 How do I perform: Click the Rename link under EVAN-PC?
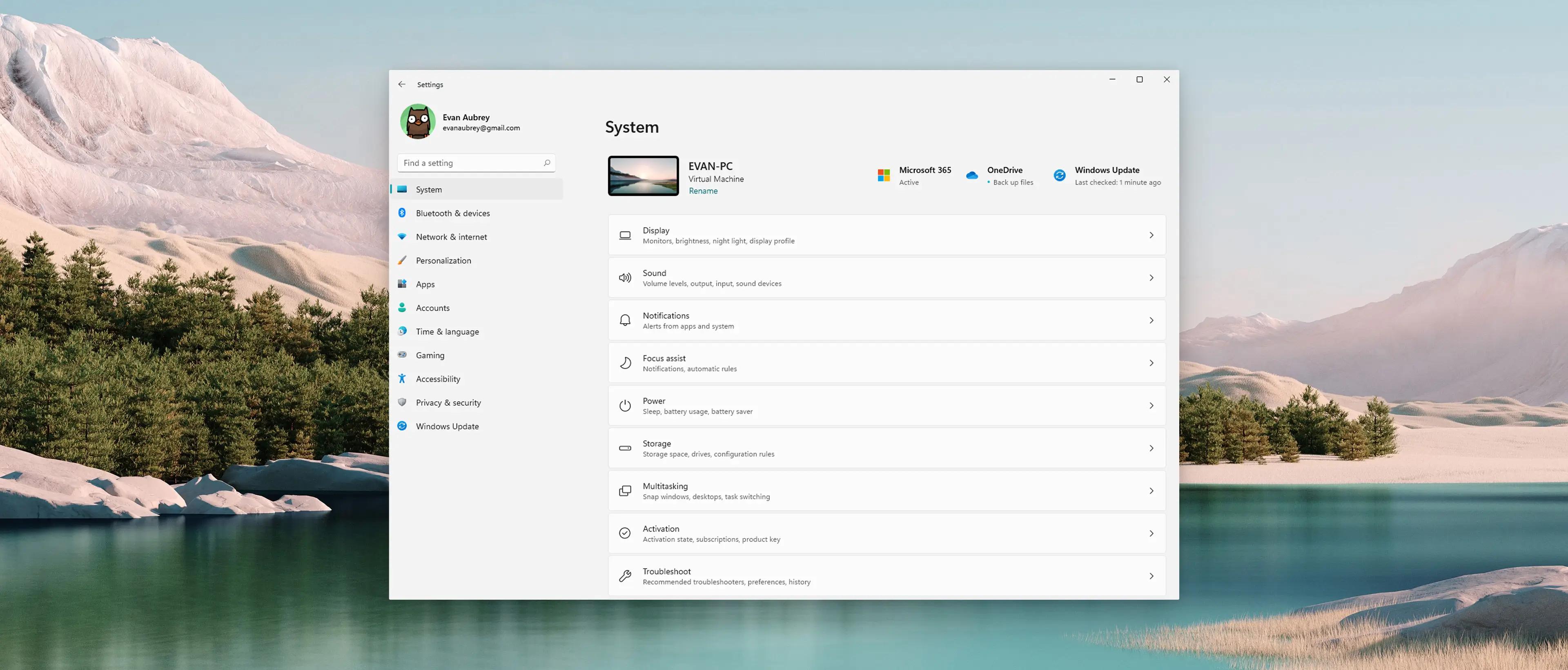coord(703,191)
